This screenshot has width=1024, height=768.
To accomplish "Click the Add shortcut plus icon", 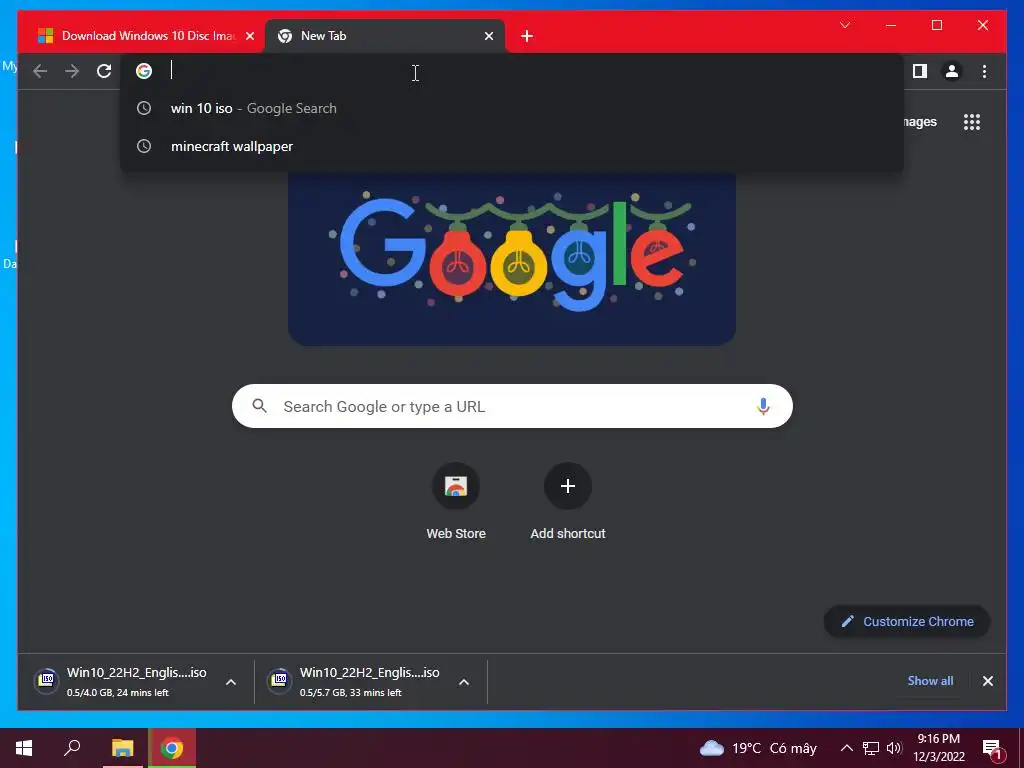I will point(568,486).
